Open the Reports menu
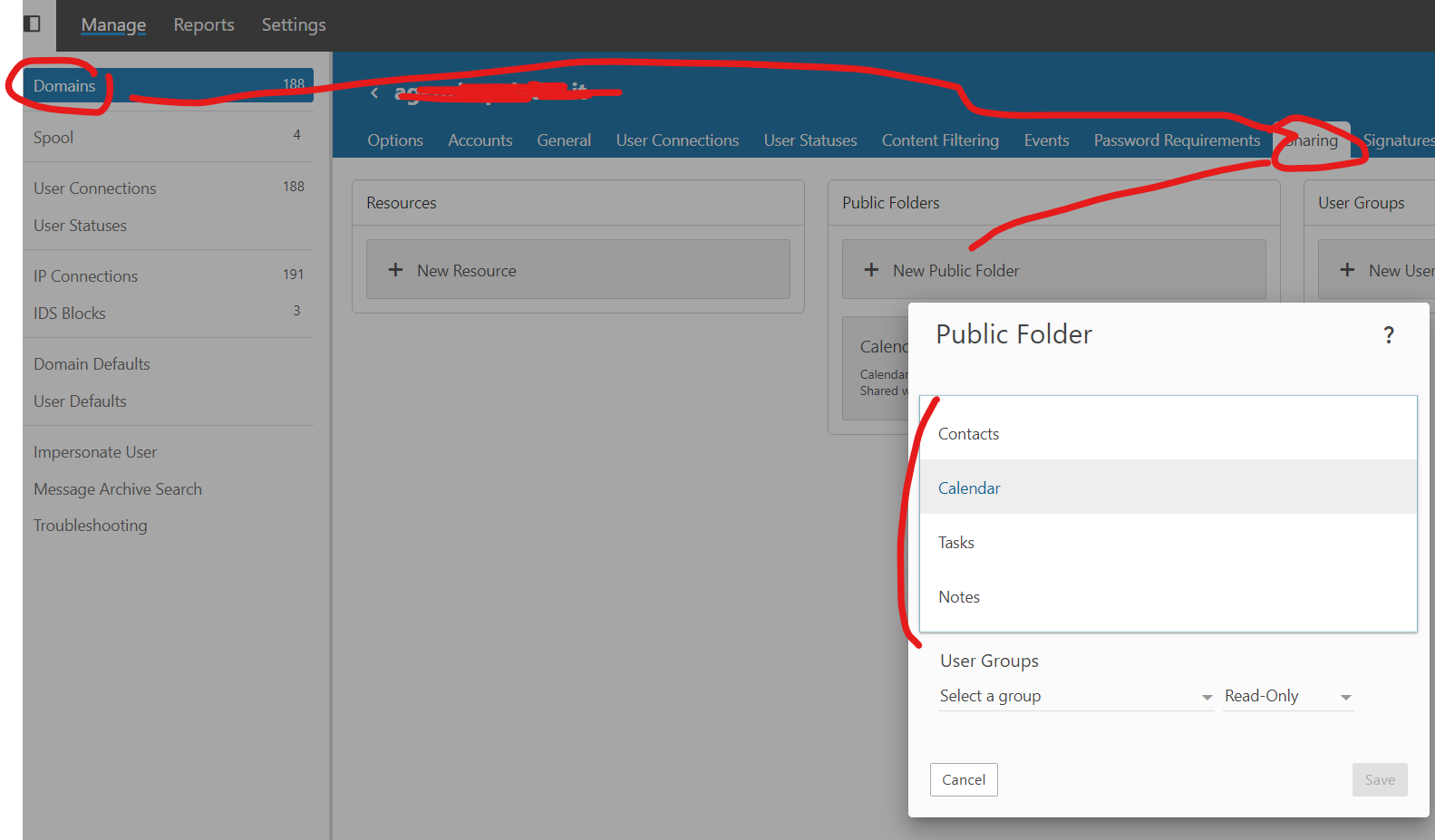Image resolution: width=1435 pixels, height=840 pixels. tap(204, 24)
